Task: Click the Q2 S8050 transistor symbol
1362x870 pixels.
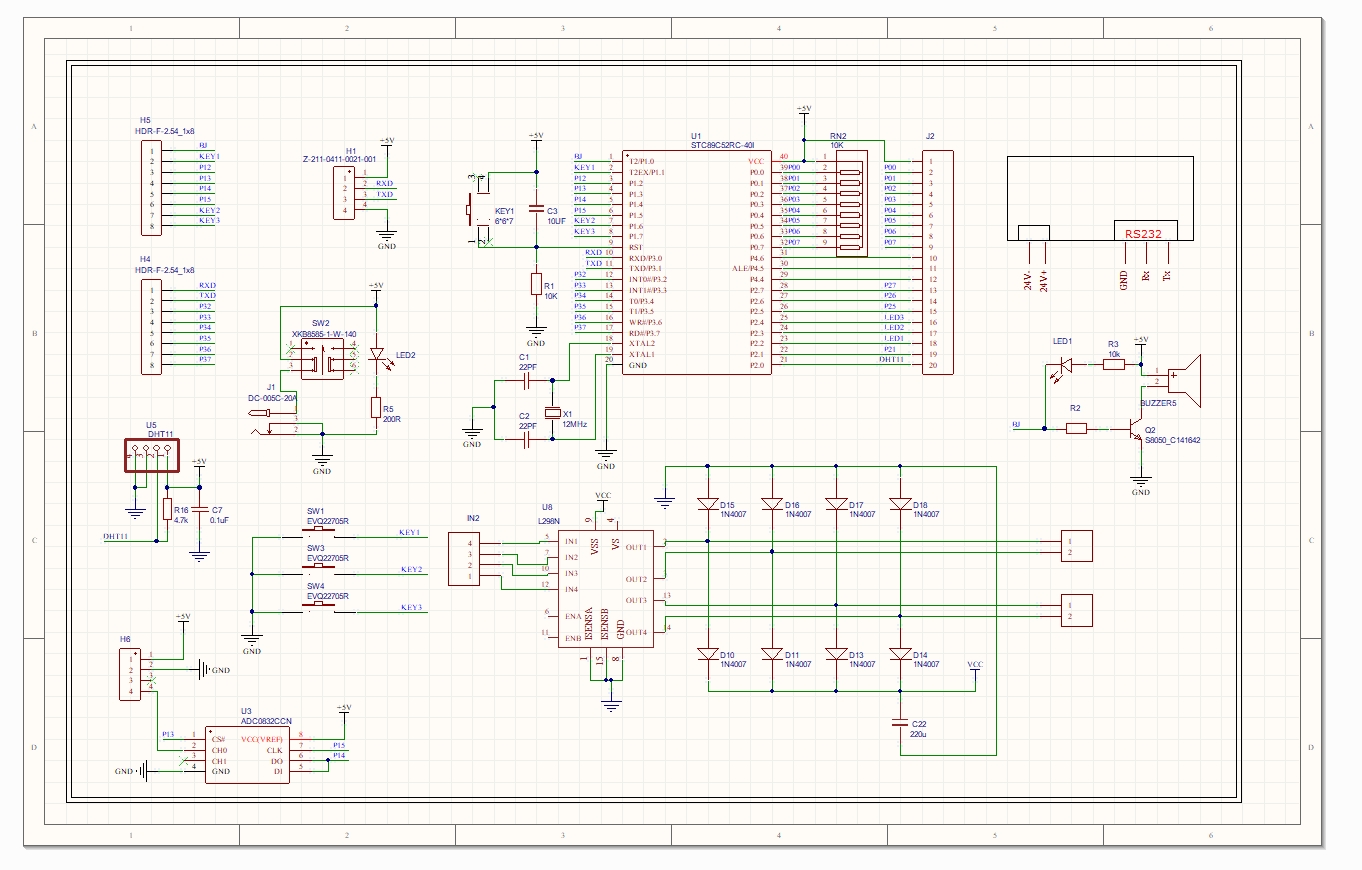Action: click(x=1135, y=429)
